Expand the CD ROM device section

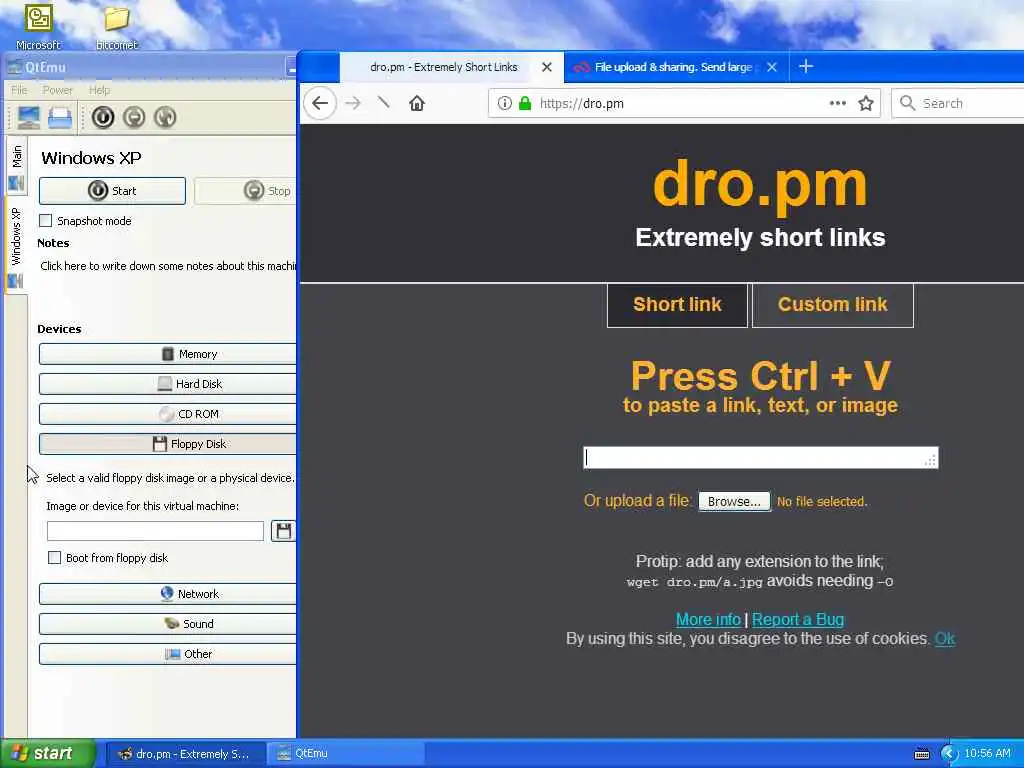pyautogui.click(x=167, y=414)
